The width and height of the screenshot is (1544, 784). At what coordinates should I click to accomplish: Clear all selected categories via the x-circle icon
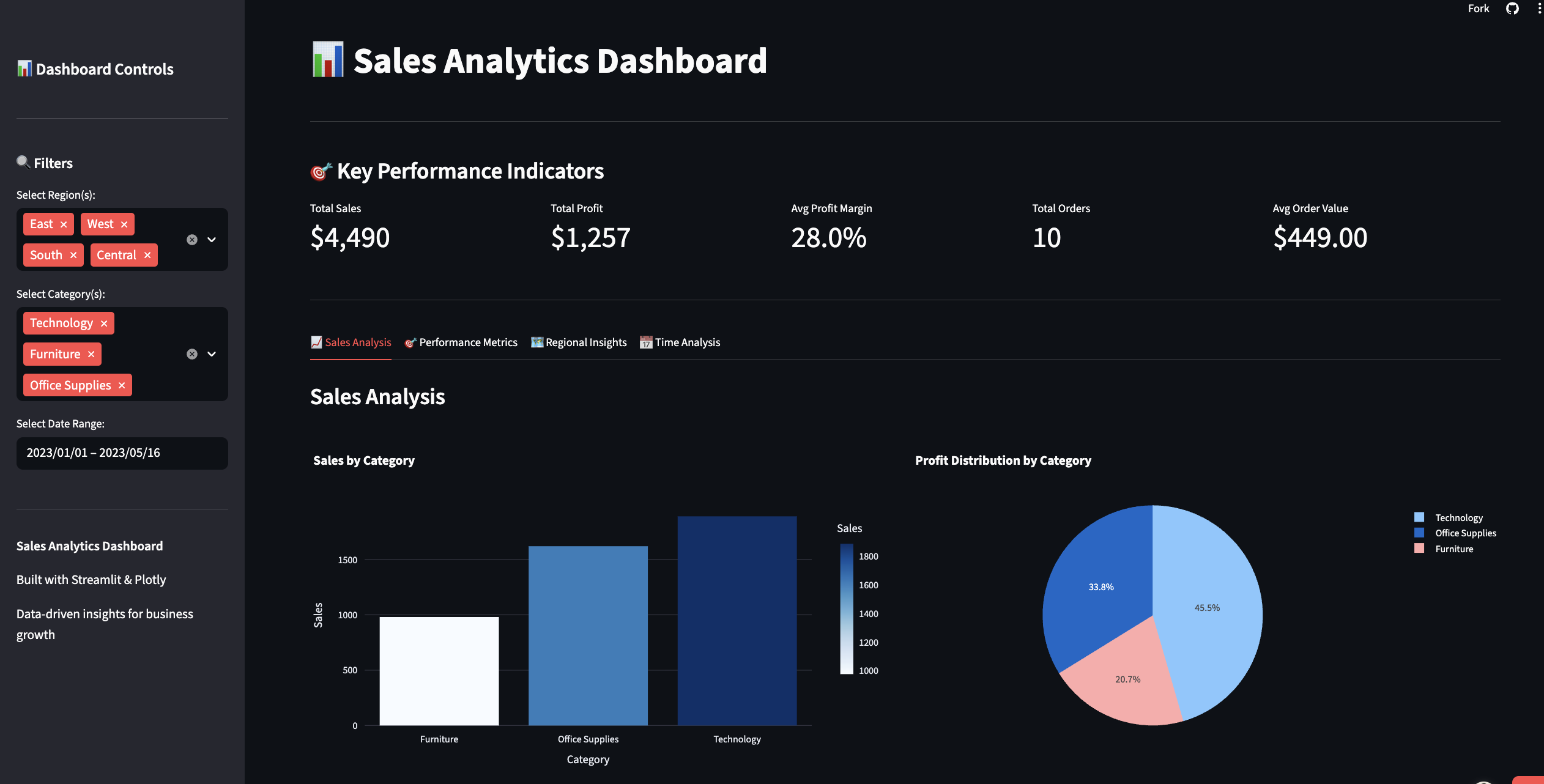192,353
